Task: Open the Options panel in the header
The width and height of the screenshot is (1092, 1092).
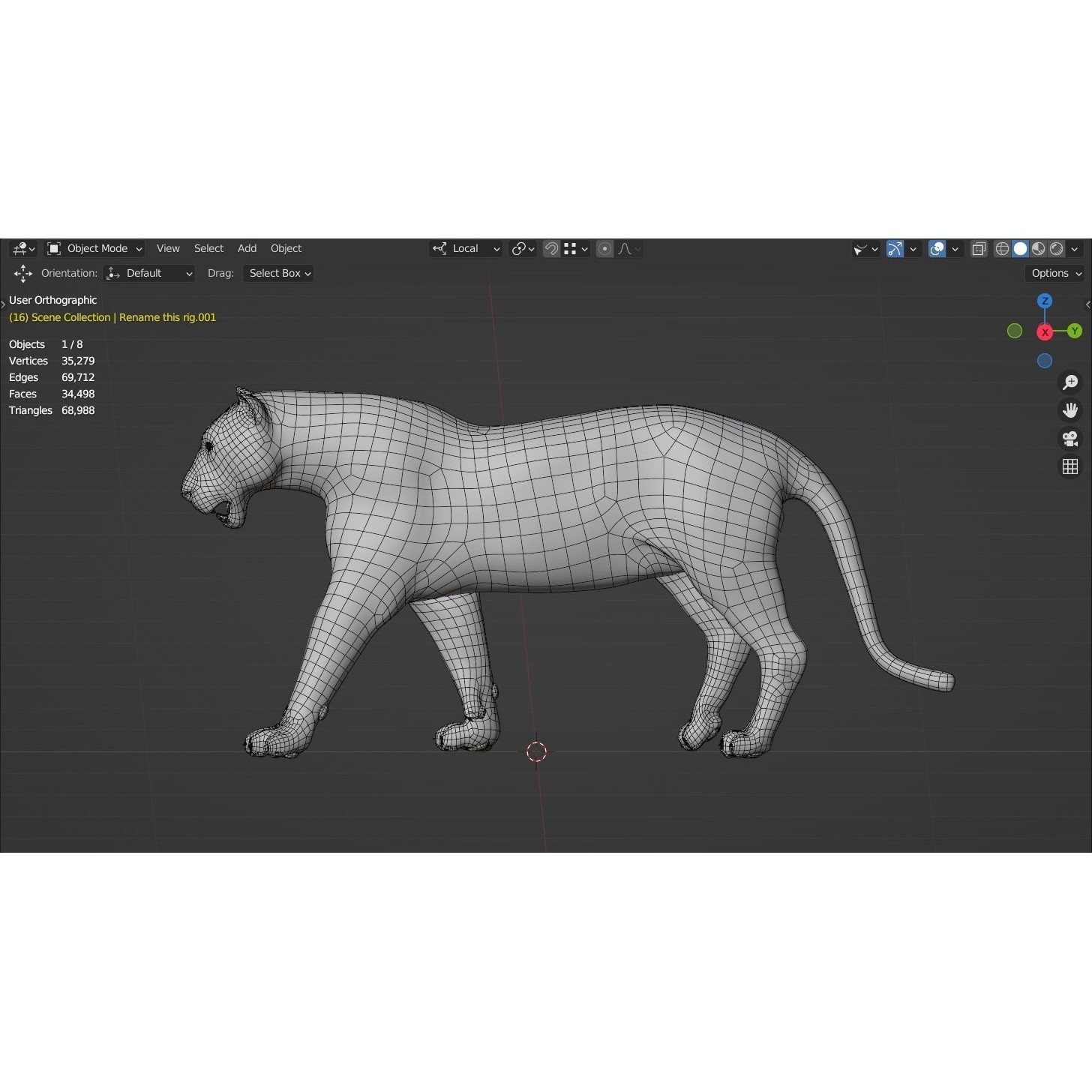Action: coord(1054,273)
